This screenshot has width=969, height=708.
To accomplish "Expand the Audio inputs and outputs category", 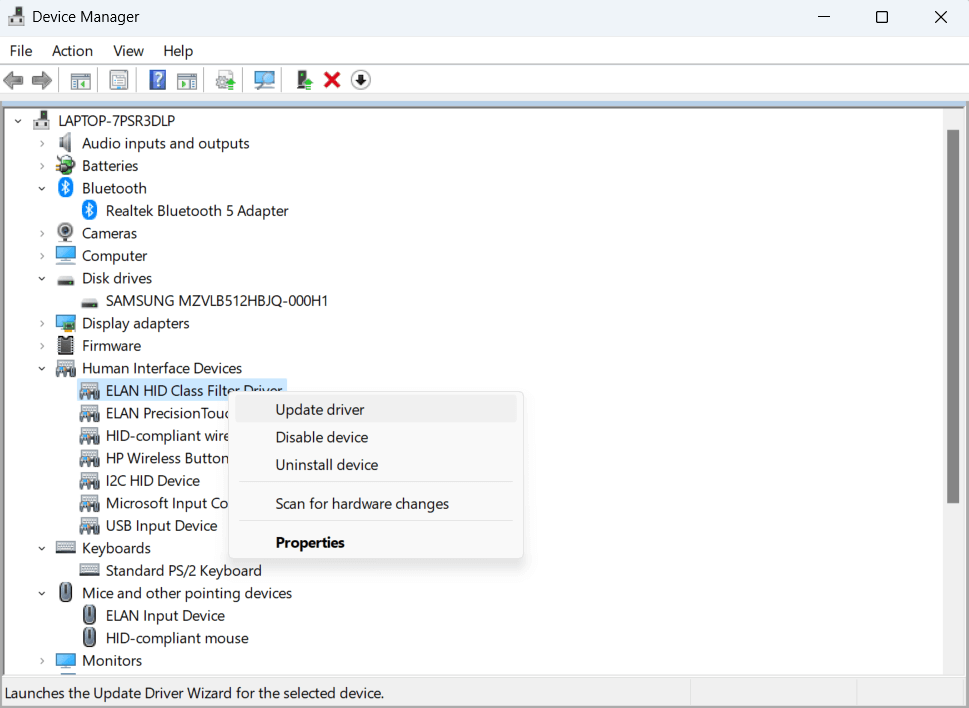I will pyautogui.click(x=42, y=143).
